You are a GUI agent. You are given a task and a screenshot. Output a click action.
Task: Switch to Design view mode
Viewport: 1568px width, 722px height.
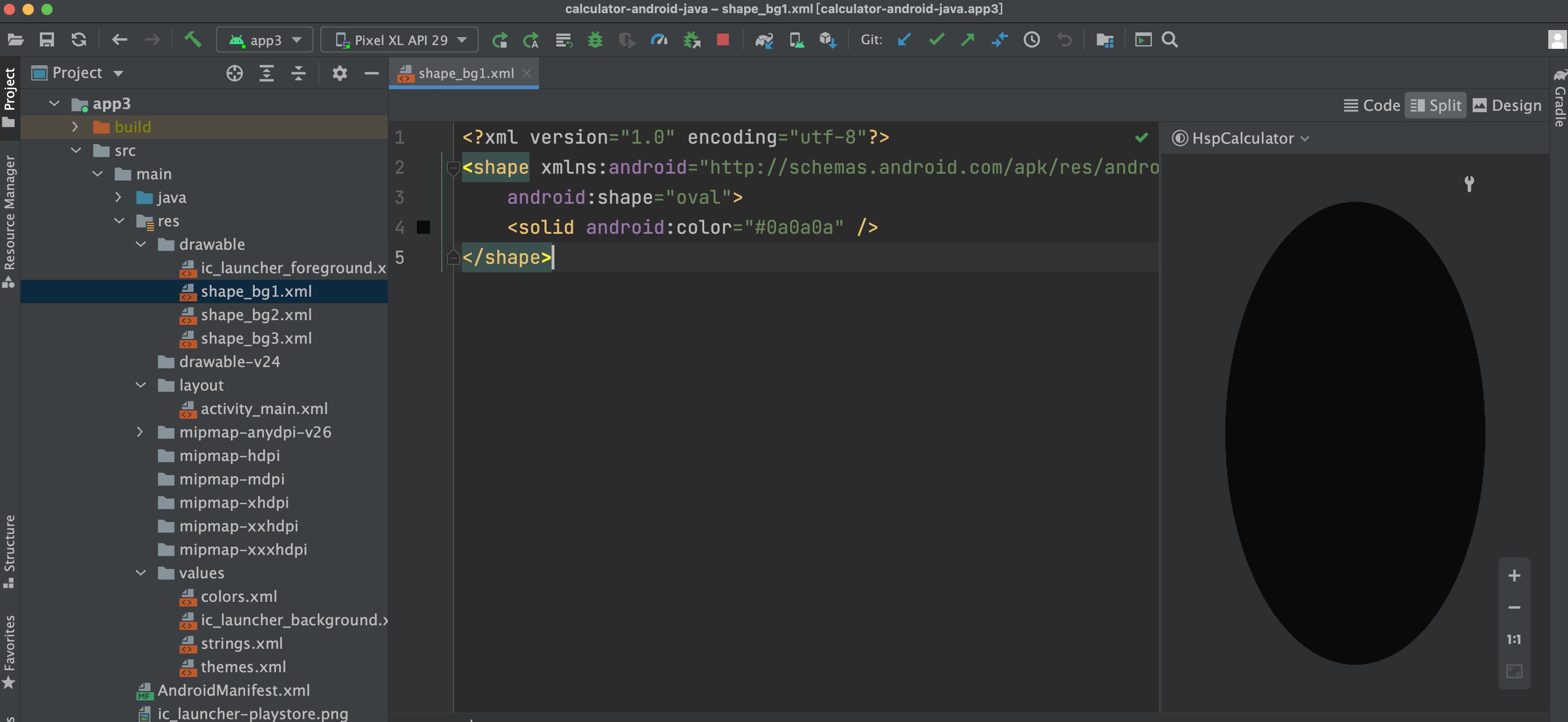click(1507, 105)
